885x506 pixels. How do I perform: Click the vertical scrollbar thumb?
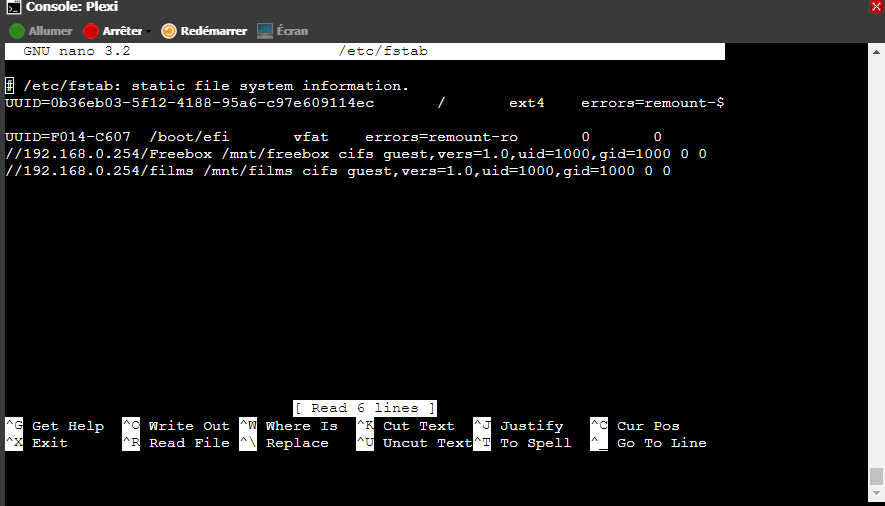[x=876, y=476]
